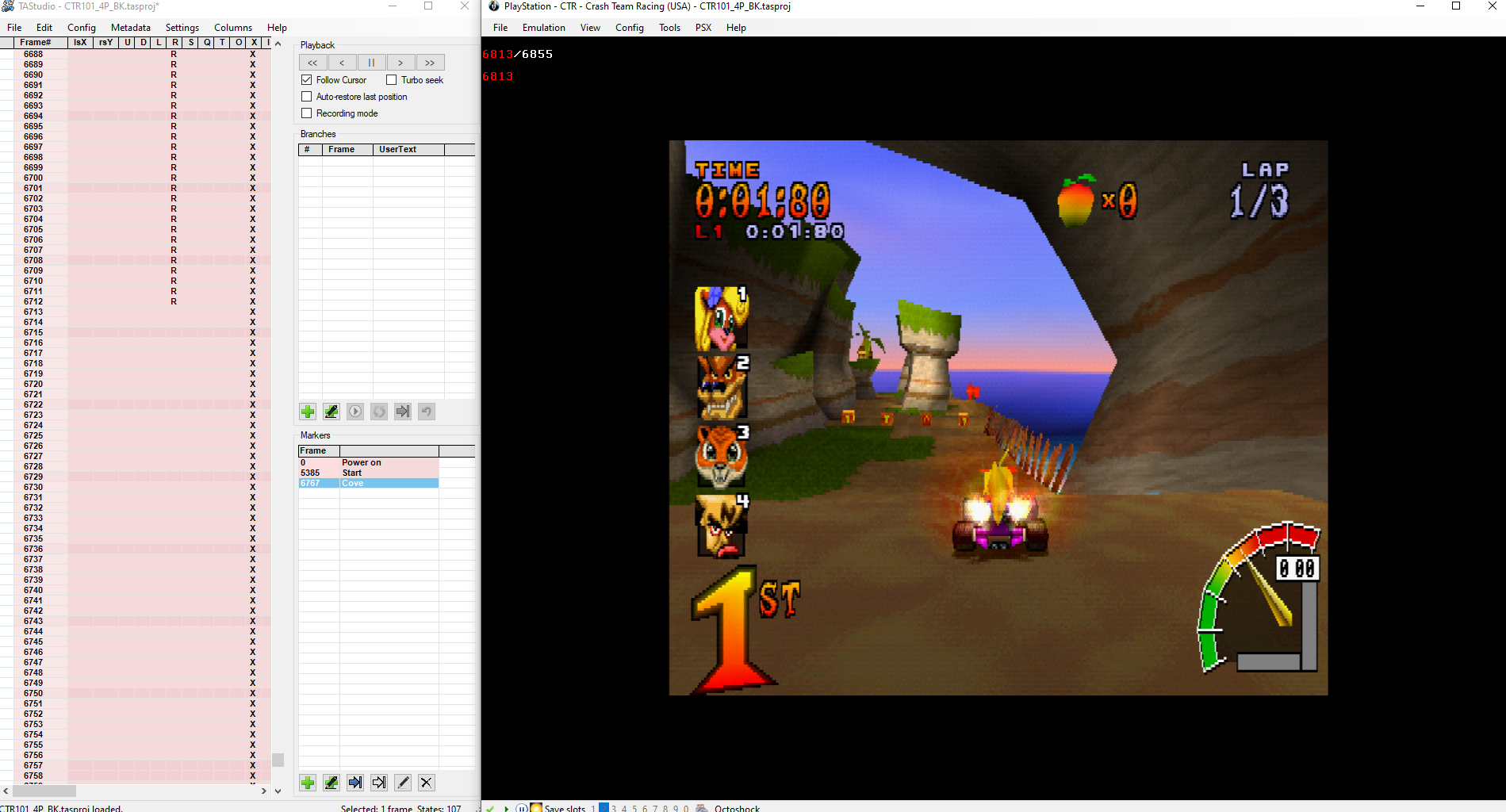1506x812 pixels.
Task: Click rsY column header in piano roll
Action: point(105,42)
